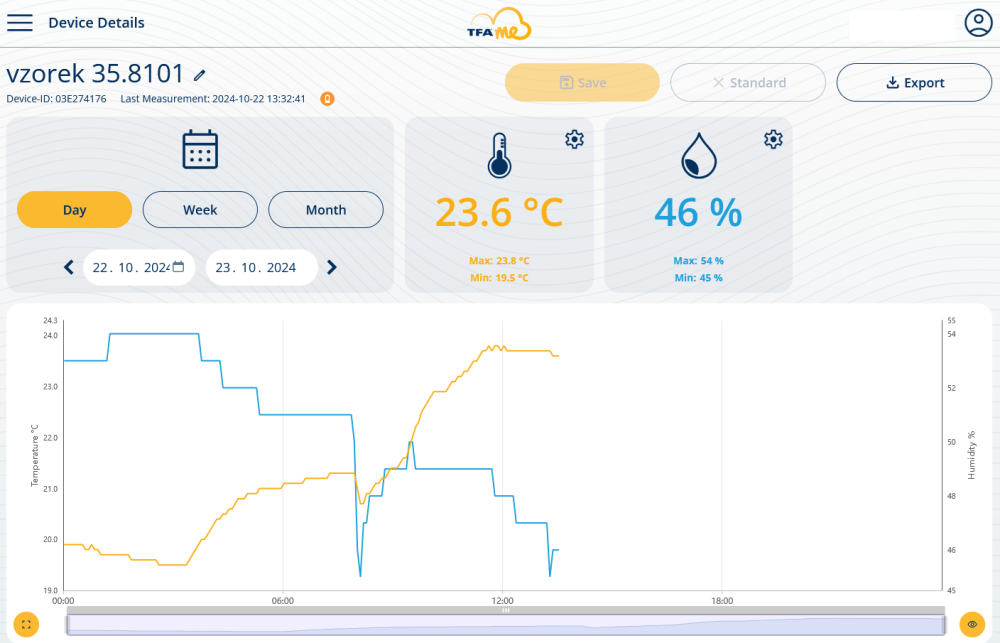Expand chart to fullscreen

pos(26,624)
